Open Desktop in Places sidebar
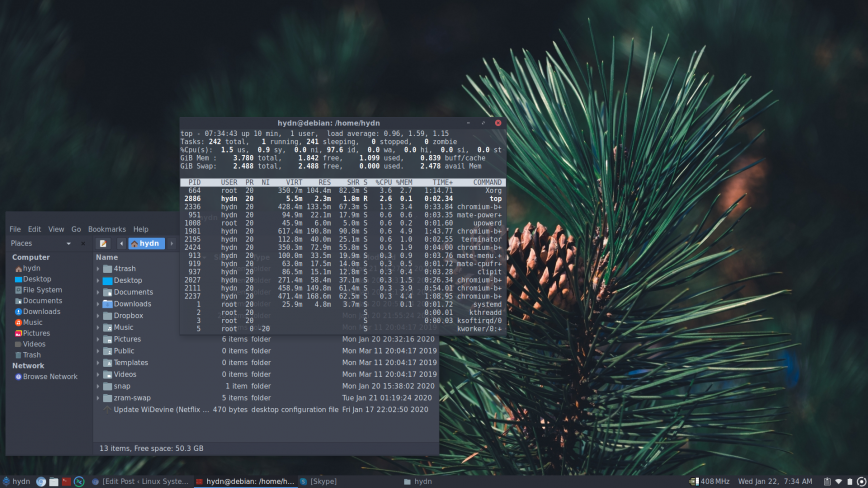The image size is (868, 488). [x=33, y=279]
